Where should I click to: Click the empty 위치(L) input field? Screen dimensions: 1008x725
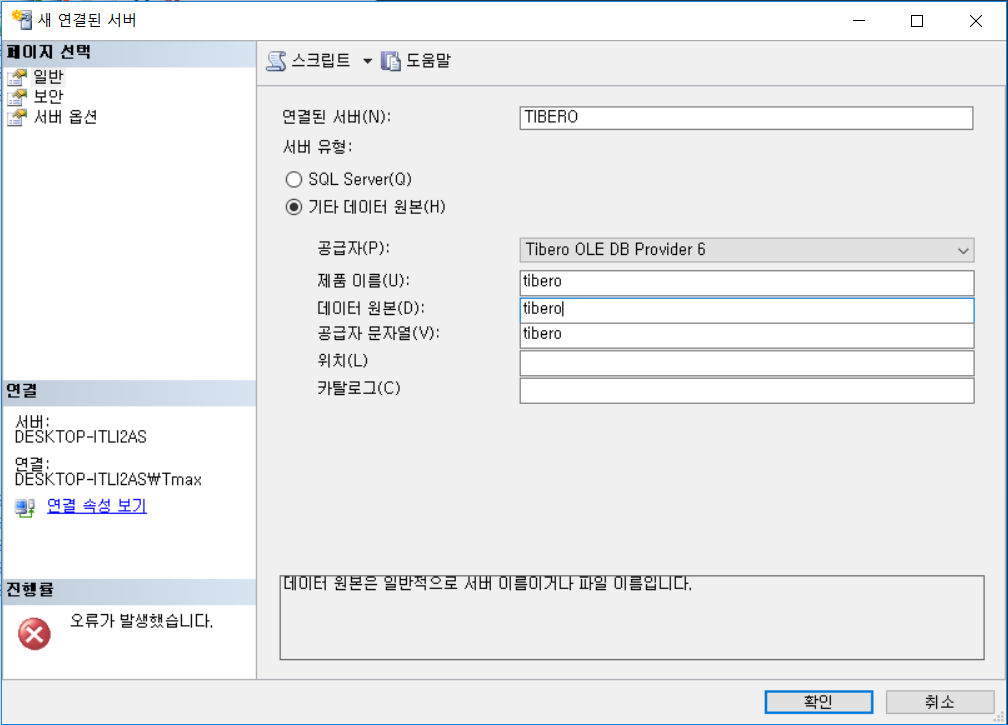coord(746,362)
